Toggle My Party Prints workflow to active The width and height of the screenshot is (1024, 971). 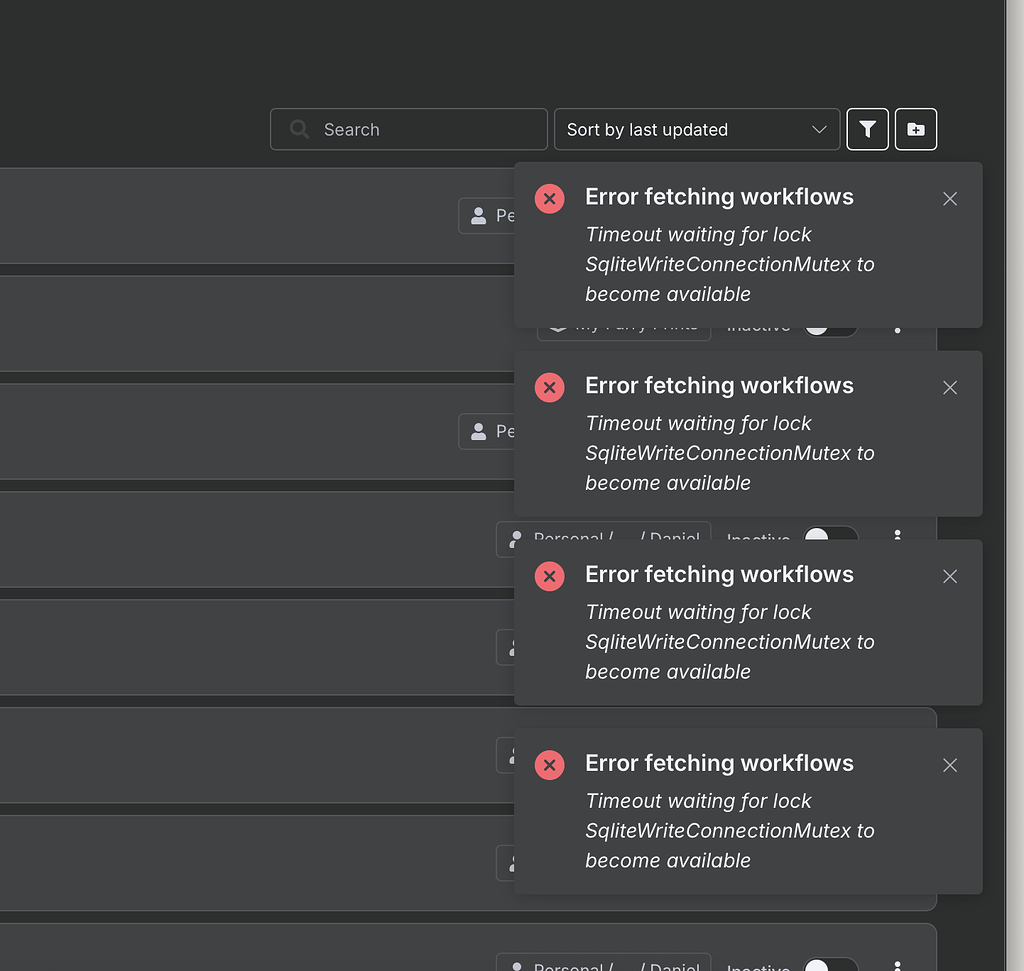pos(831,324)
